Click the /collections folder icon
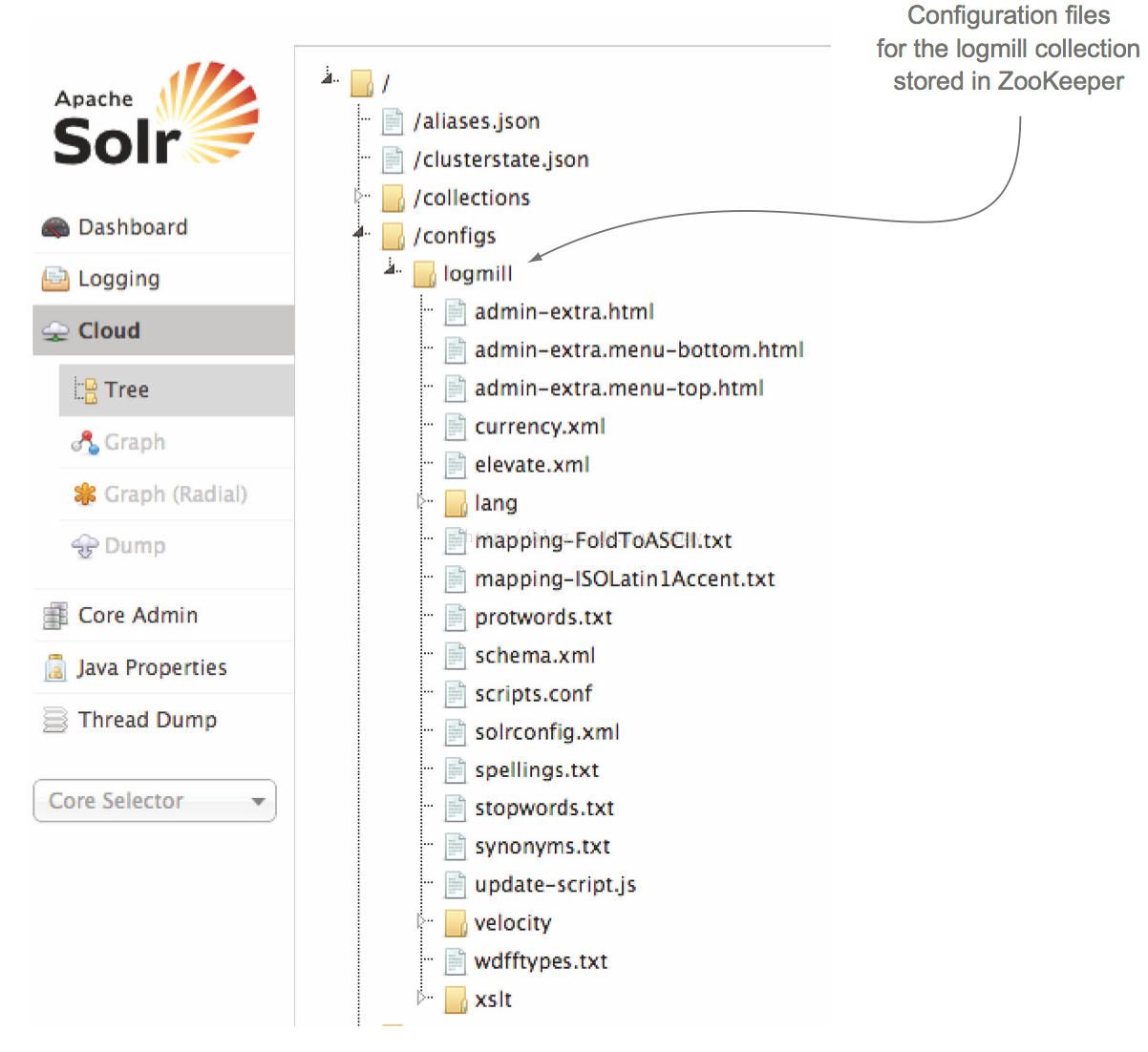 [393, 198]
